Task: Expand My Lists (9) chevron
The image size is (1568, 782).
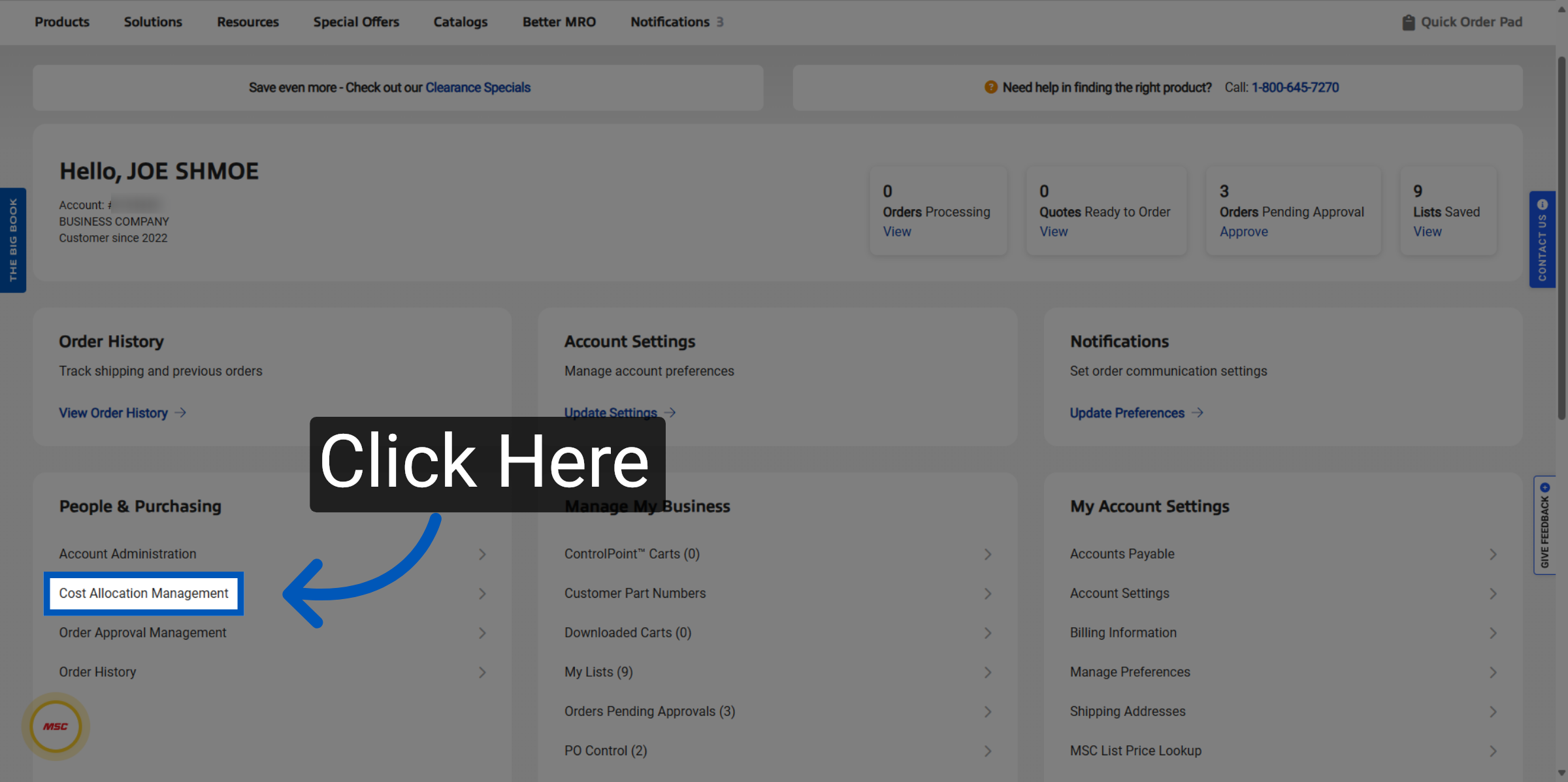Action: click(988, 672)
